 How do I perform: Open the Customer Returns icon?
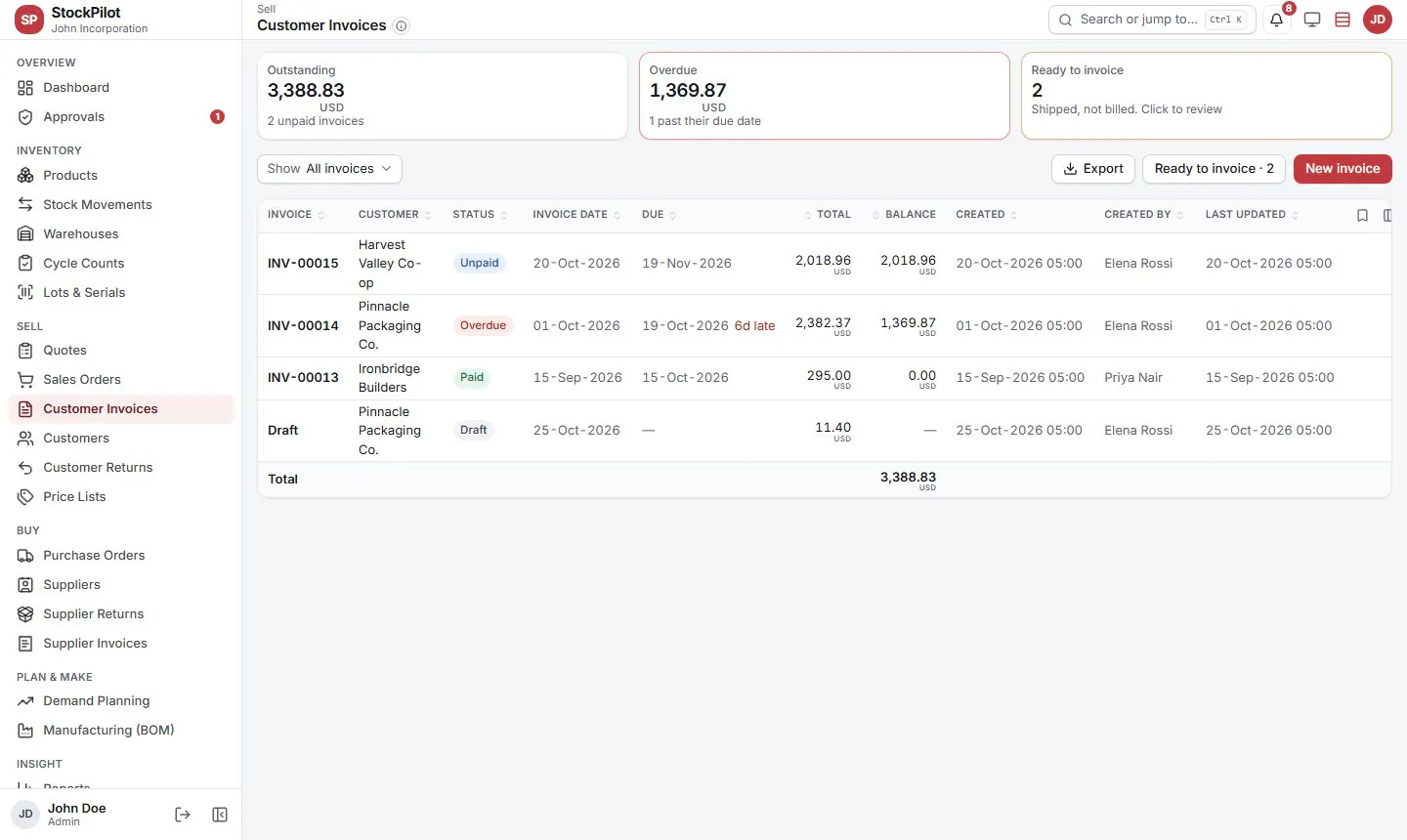pos(25,468)
